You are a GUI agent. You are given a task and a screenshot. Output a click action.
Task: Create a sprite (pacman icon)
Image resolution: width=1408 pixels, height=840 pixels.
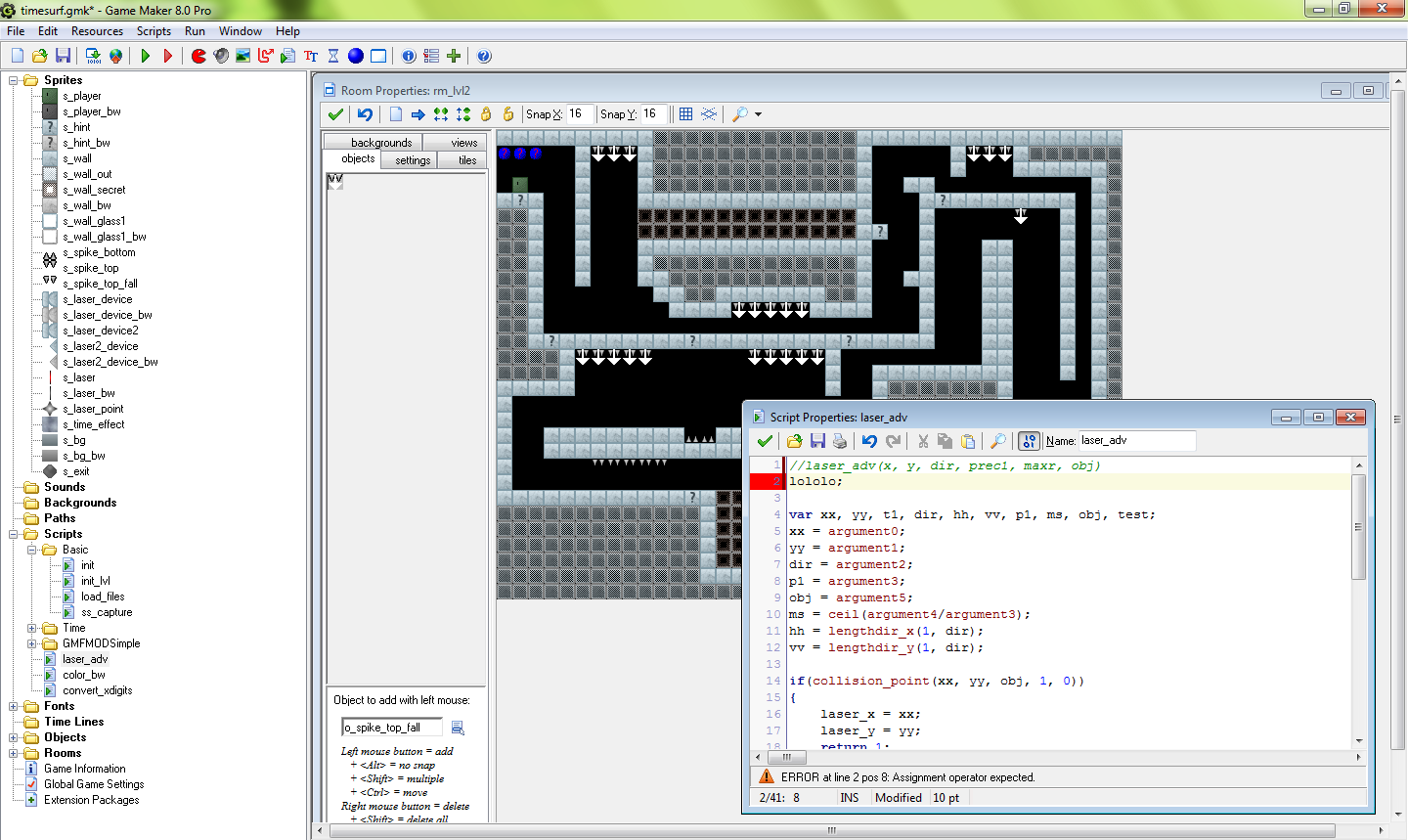pyautogui.click(x=198, y=56)
